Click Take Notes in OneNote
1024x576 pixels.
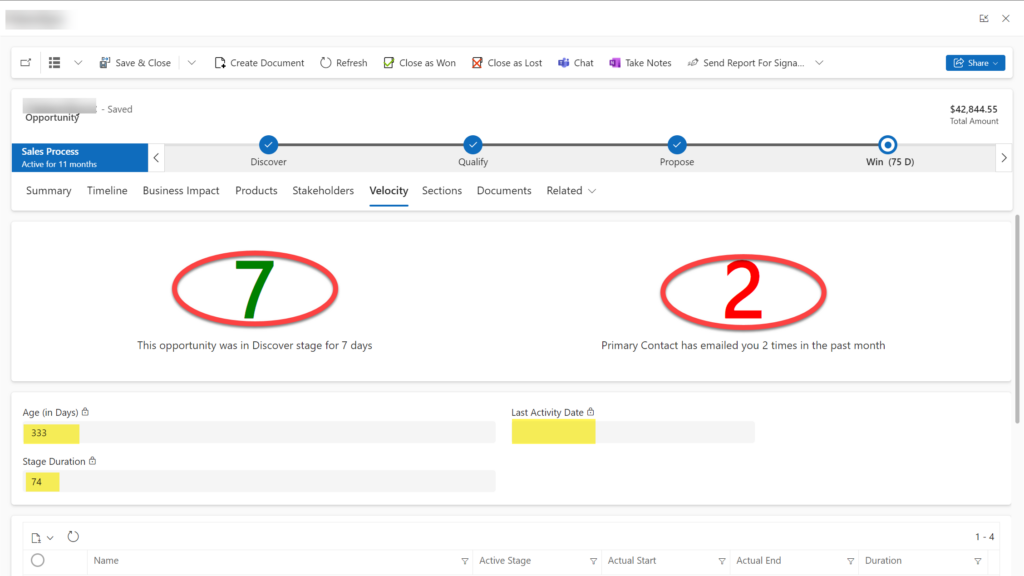coord(640,63)
